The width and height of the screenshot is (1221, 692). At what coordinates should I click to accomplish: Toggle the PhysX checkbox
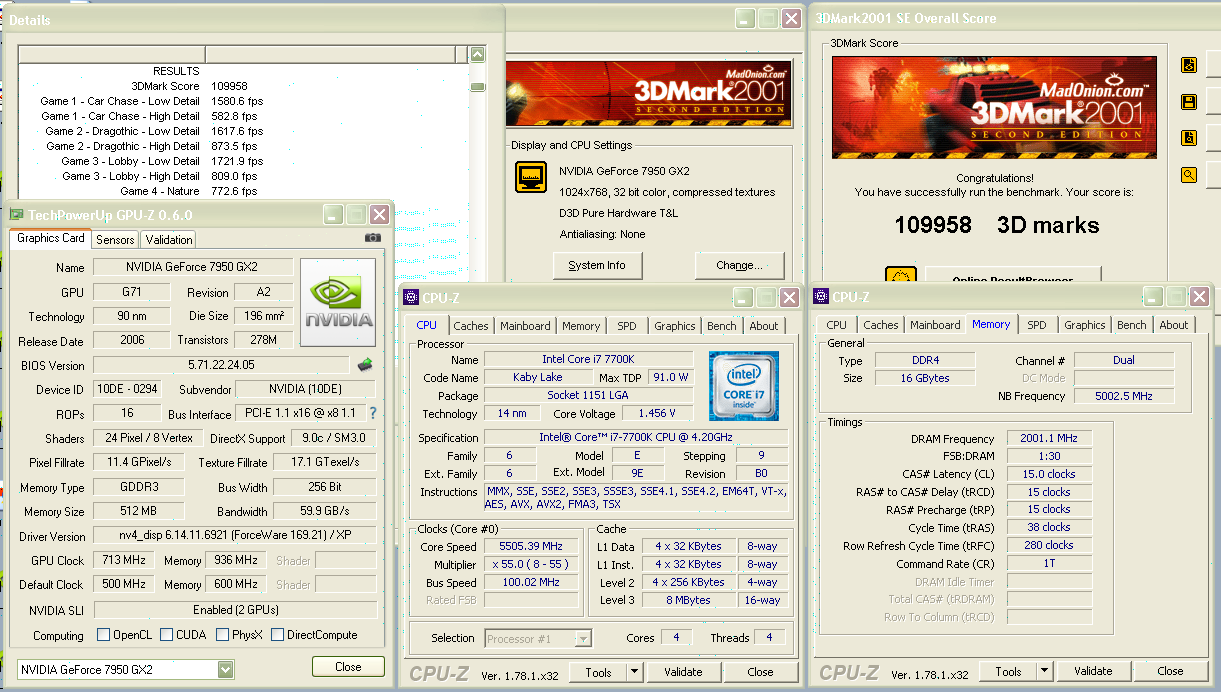click(221, 635)
